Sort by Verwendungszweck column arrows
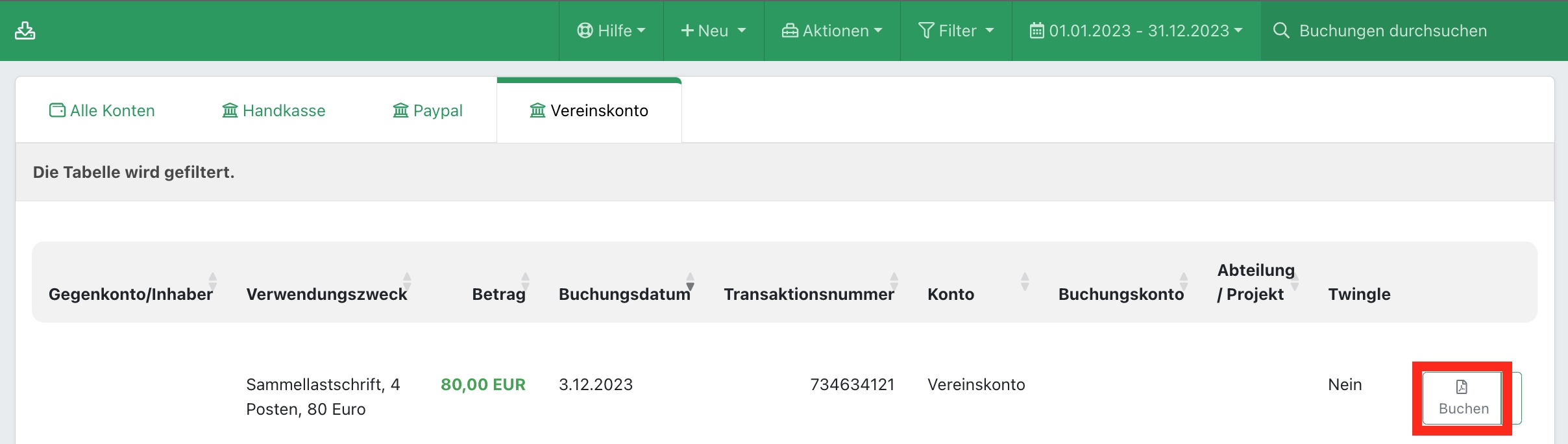The width and height of the screenshot is (1568, 444). (407, 282)
